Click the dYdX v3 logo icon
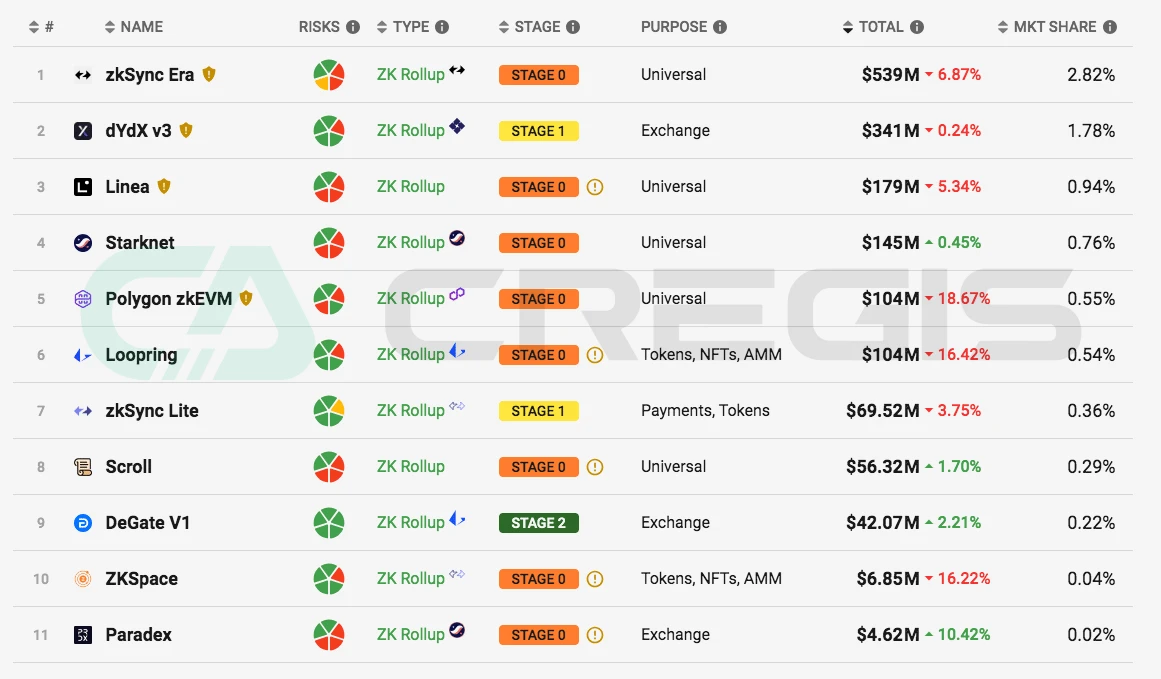Screen dimensions: 1161x679 pos(83,131)
